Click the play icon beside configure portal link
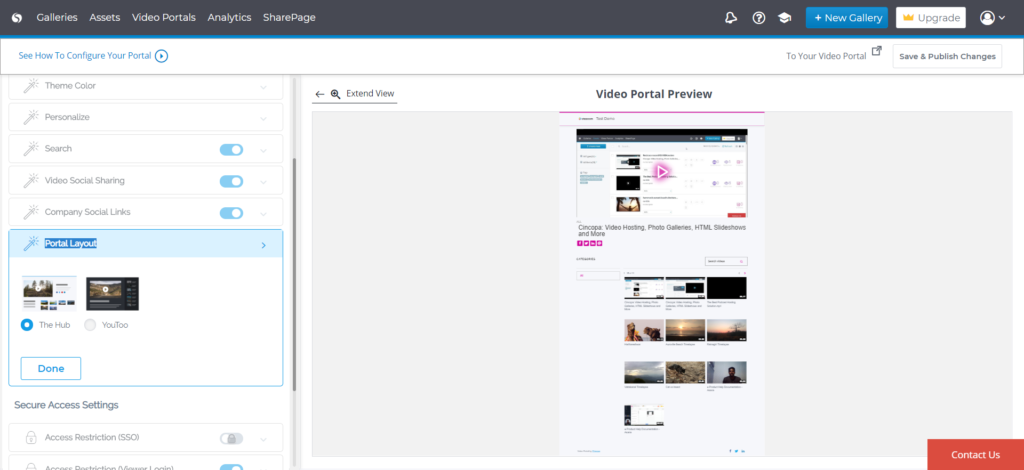Viewport: 1024px width, 470px height. click(161, 56)
